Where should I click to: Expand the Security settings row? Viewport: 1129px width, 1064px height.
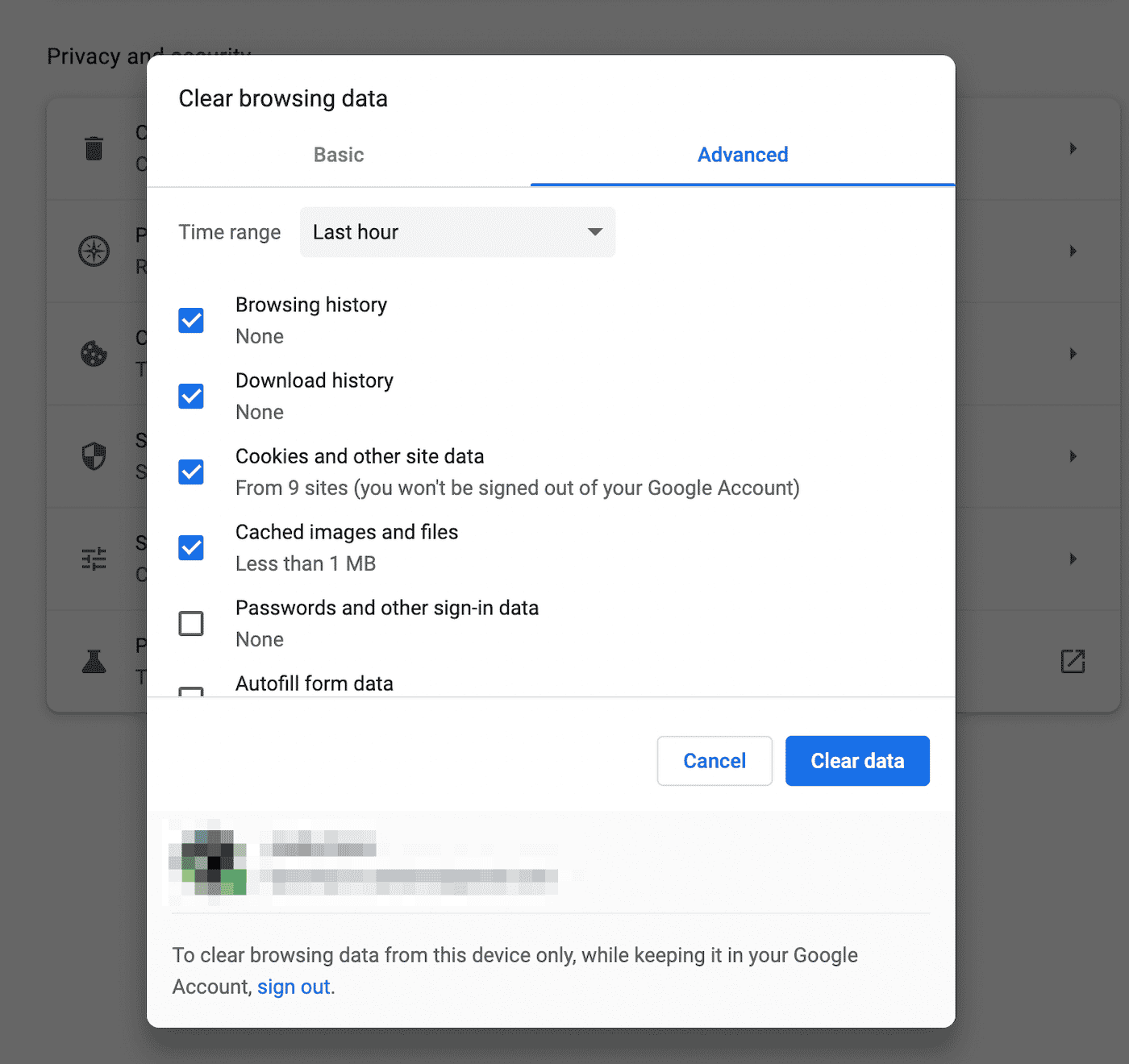pyautogui.click(x=1073, y=455)
